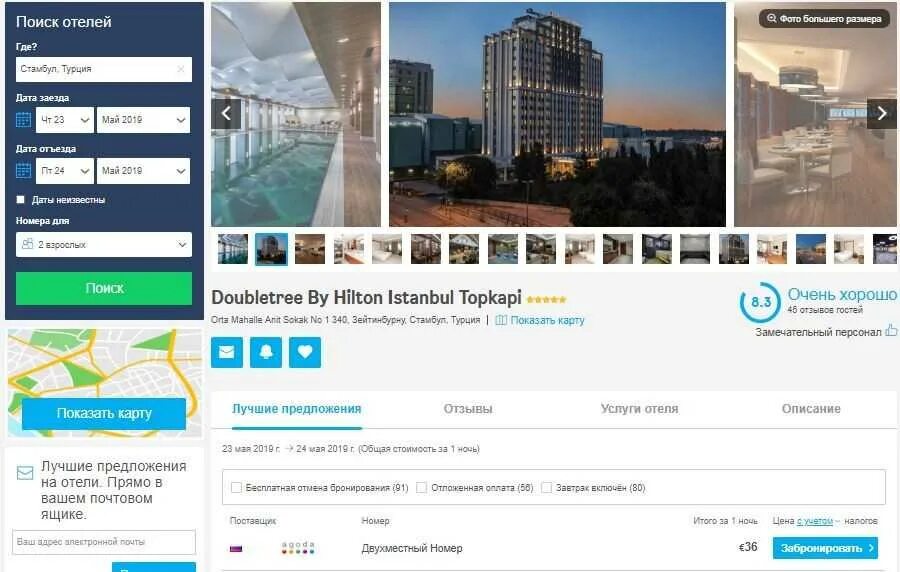Open the check-out date calendar icon

pos(24,170)
